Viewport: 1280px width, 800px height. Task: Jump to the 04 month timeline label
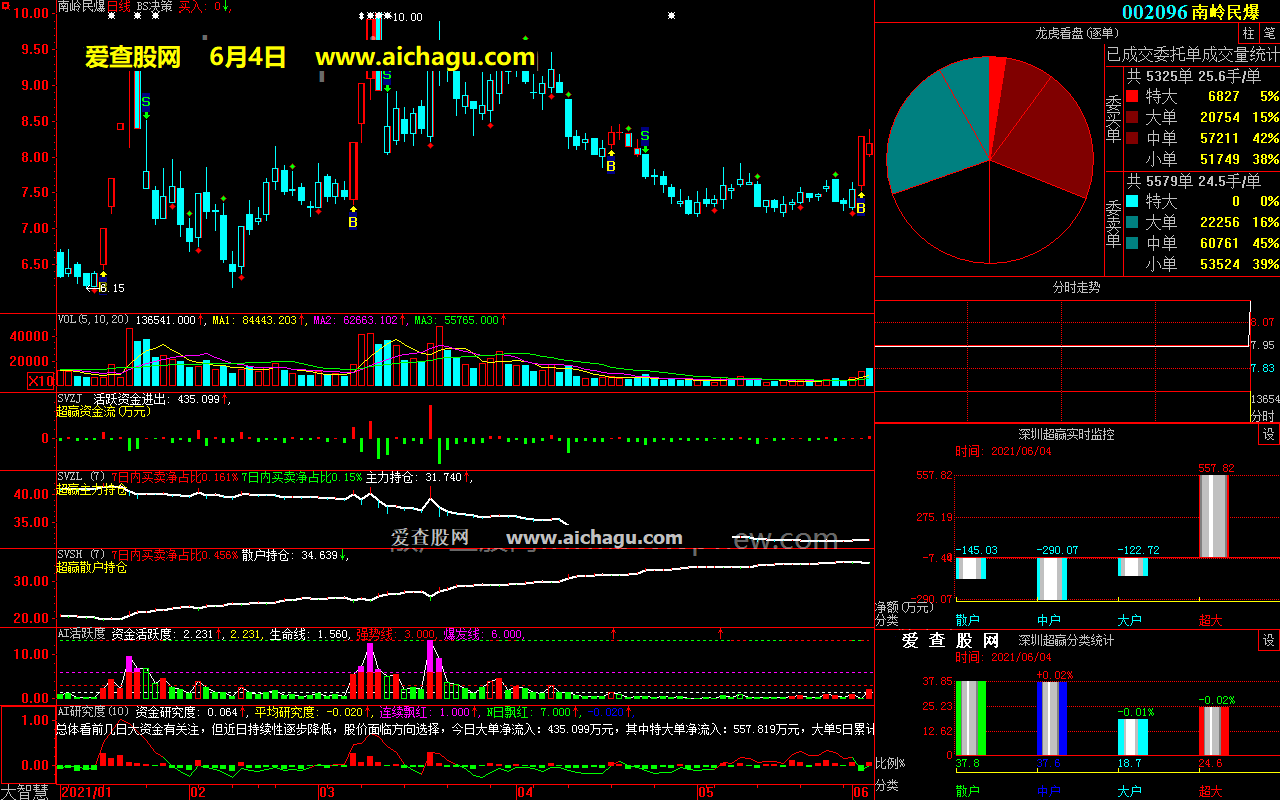point(525,792)
